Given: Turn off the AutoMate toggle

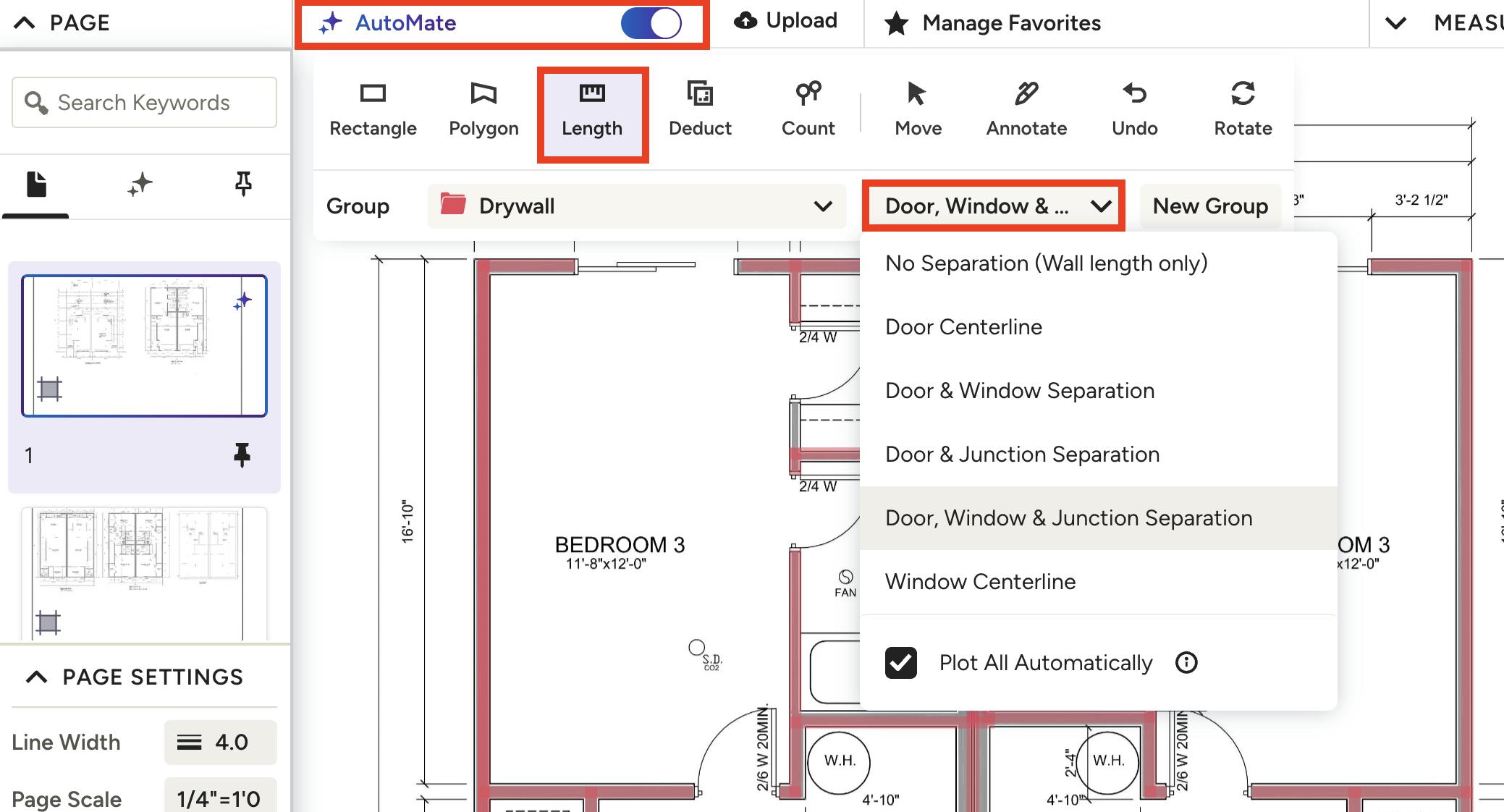Looking at the screenshot, I should pos(651,23).
